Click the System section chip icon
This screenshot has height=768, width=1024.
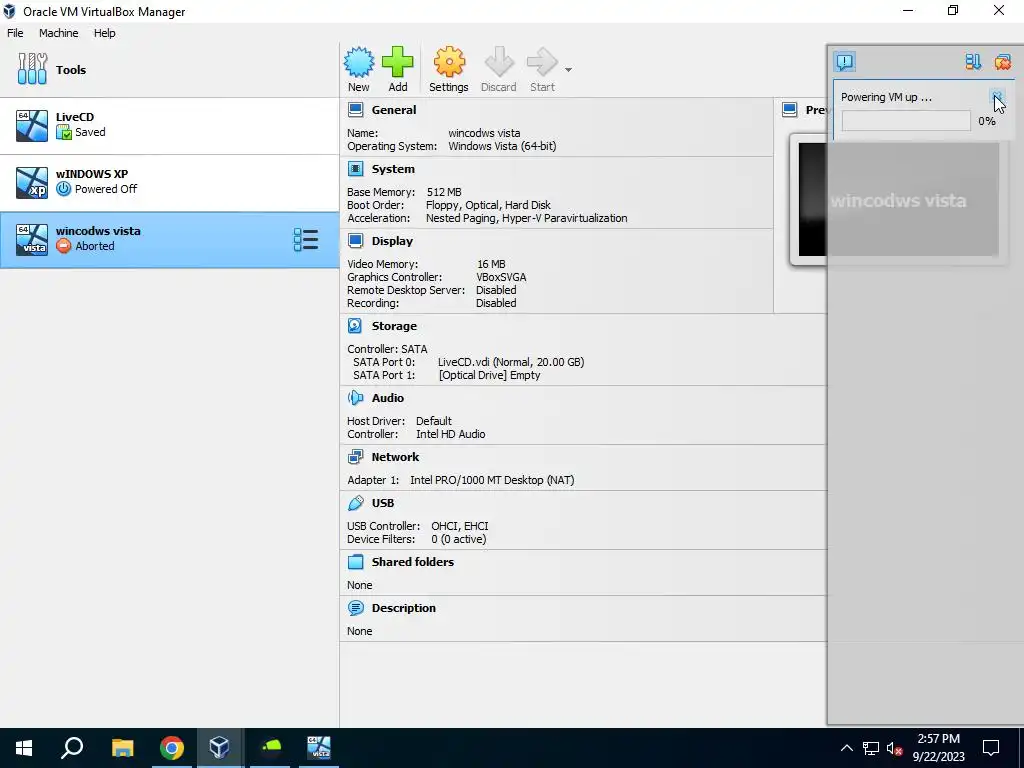355,169
